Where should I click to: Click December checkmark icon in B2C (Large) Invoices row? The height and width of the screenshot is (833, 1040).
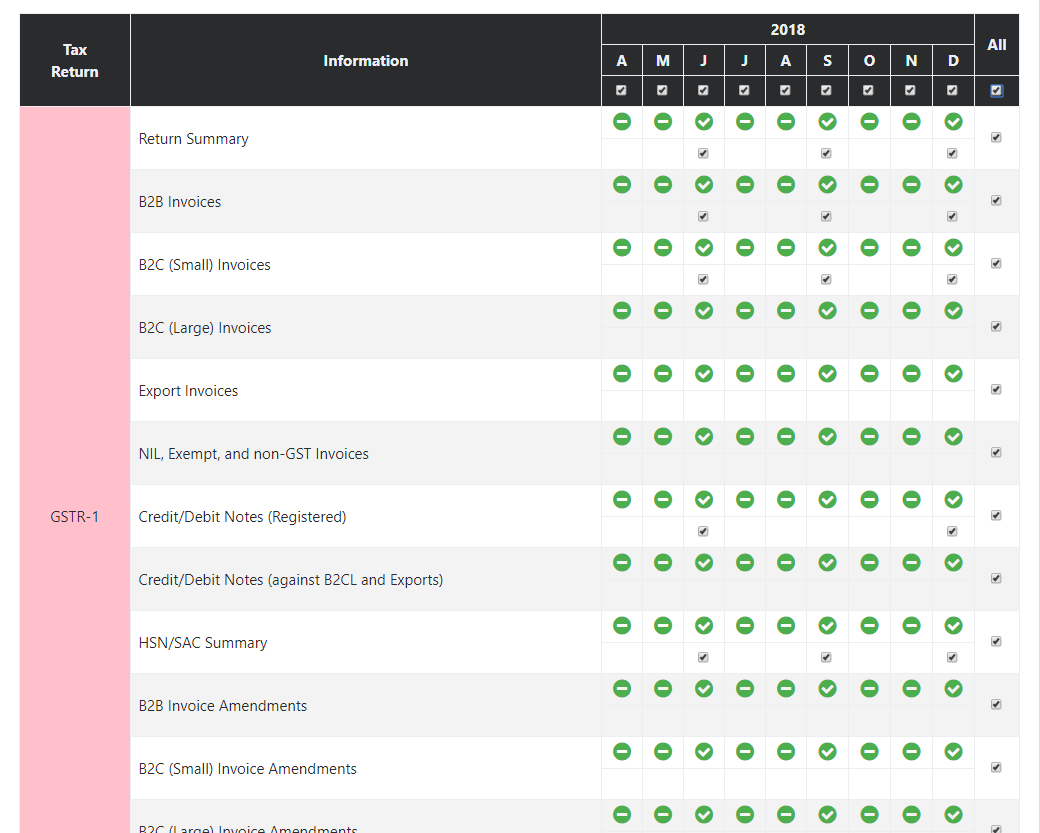click(953, 311)
